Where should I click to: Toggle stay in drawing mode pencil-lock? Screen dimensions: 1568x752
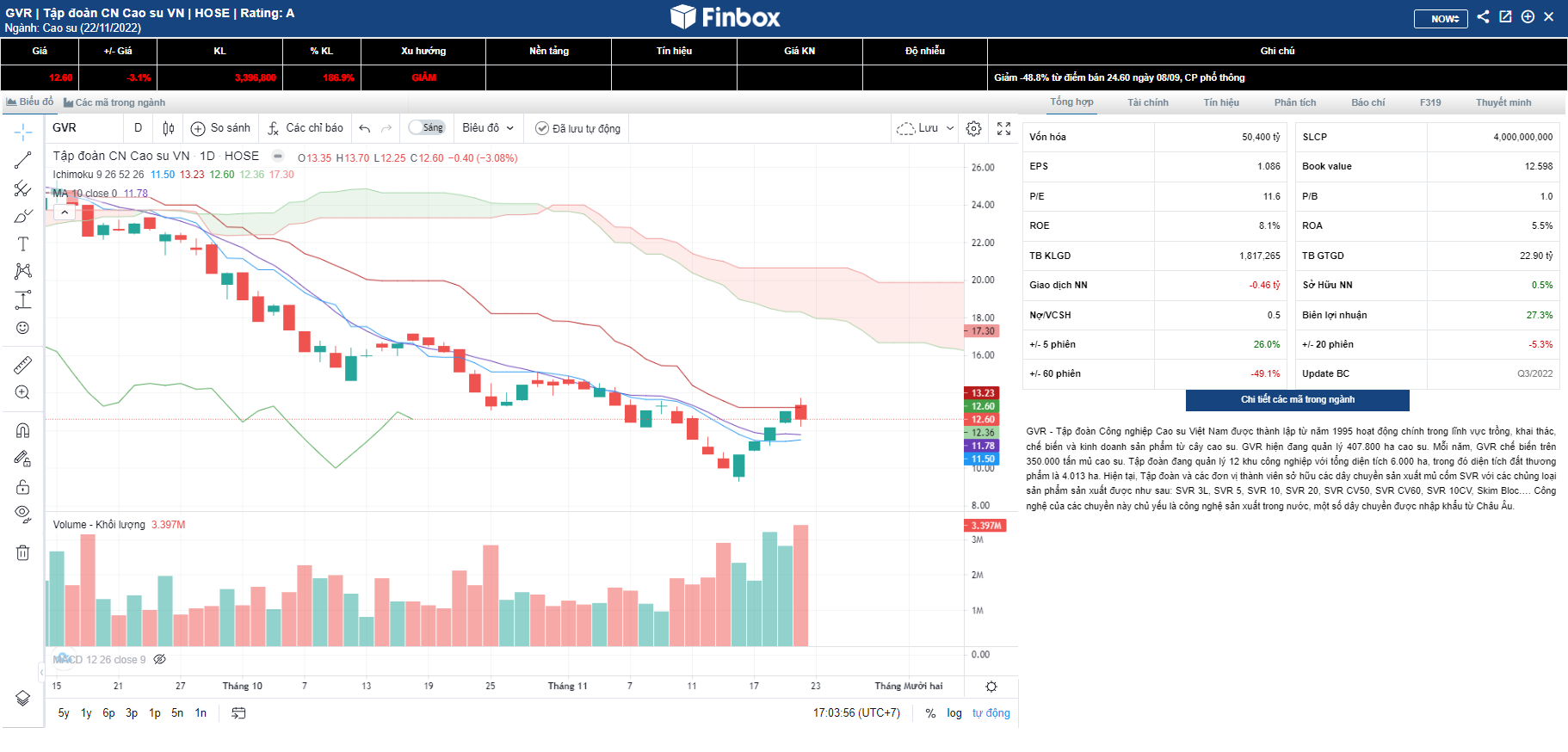click(23, 459)
